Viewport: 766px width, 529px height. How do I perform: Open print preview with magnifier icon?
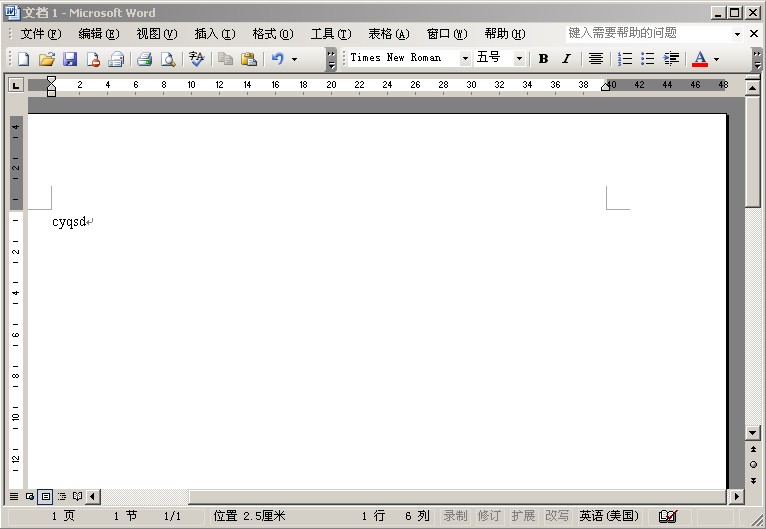[168, 59]
